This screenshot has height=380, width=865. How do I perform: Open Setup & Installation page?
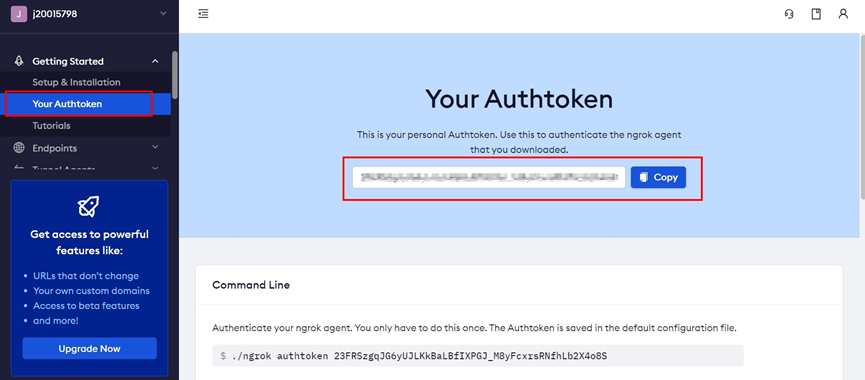pos(76,82)
